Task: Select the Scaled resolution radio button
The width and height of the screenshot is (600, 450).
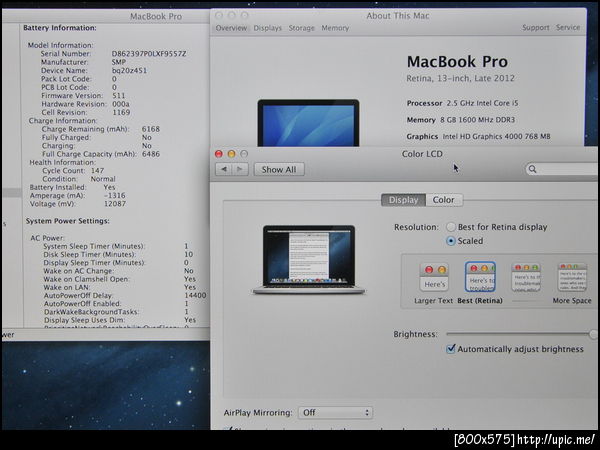Action: (x=451, y=241)
